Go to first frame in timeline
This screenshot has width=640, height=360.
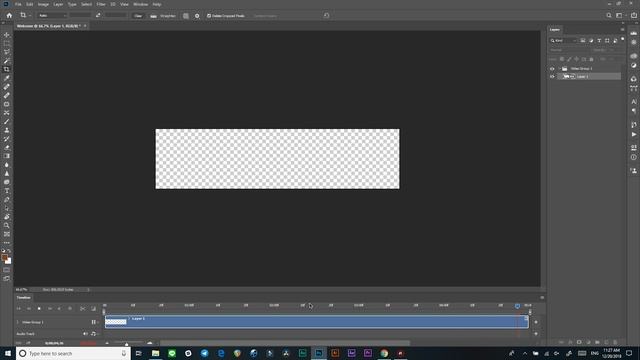click(18, 309)
